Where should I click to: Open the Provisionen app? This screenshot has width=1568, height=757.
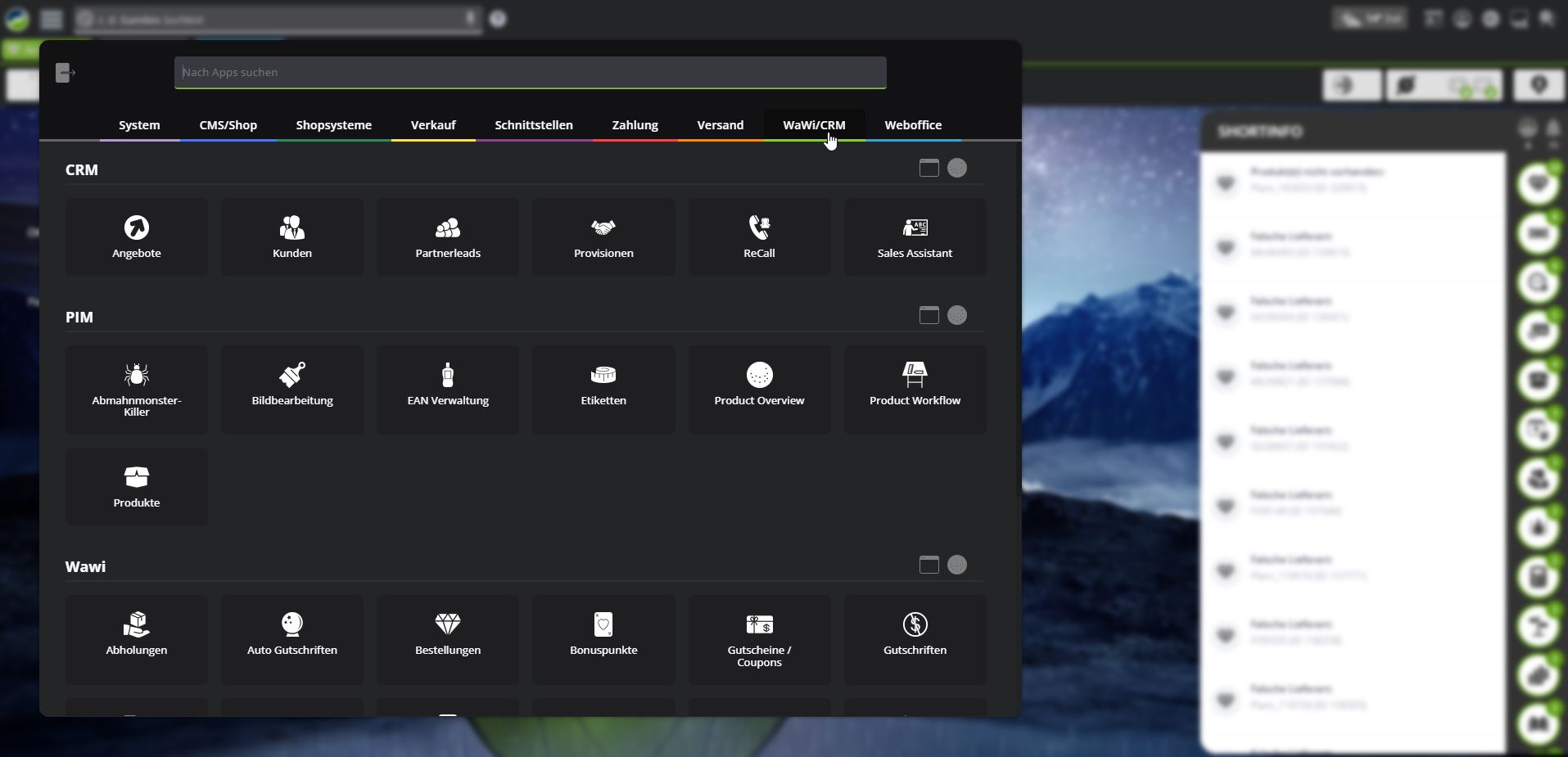603,237
